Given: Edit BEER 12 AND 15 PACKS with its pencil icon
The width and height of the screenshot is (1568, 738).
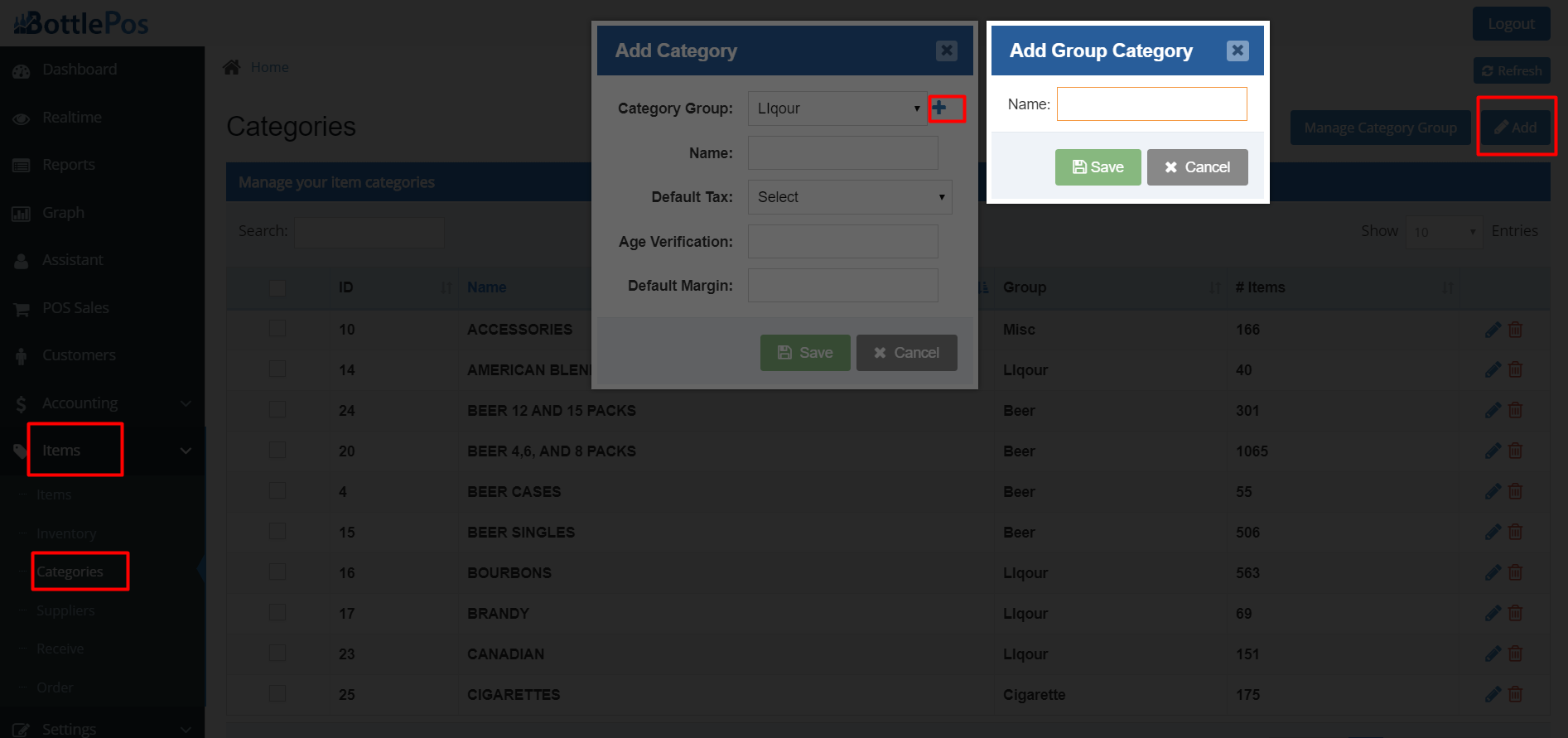Looking at the screenshot, I should point(1493,410).
